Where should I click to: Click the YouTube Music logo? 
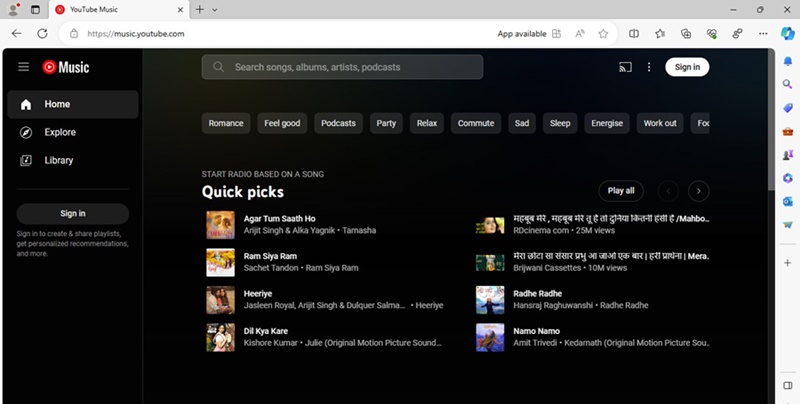(65, 67)
